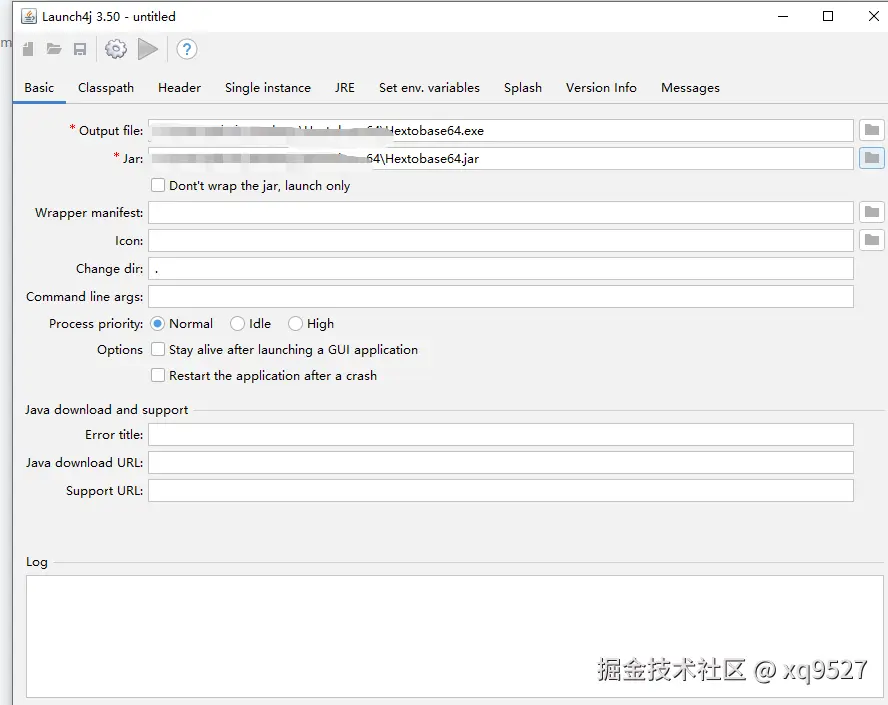Open the Set env. variables tab
The image size is (888, 705).
coord(429,88)
